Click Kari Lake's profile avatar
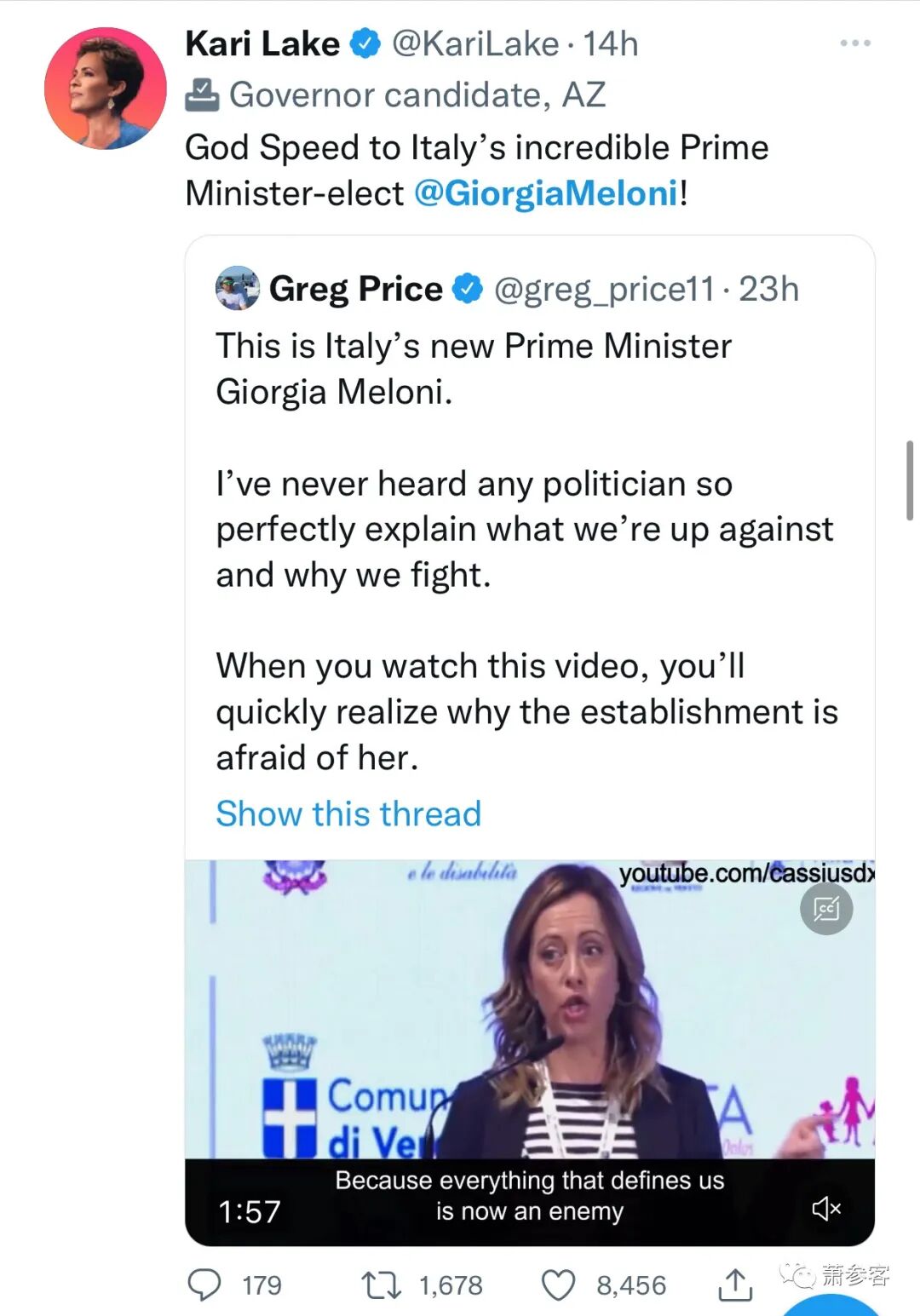Image resolution: width=920 pixels, height=1316 pixels. click(x=106, y=89)
